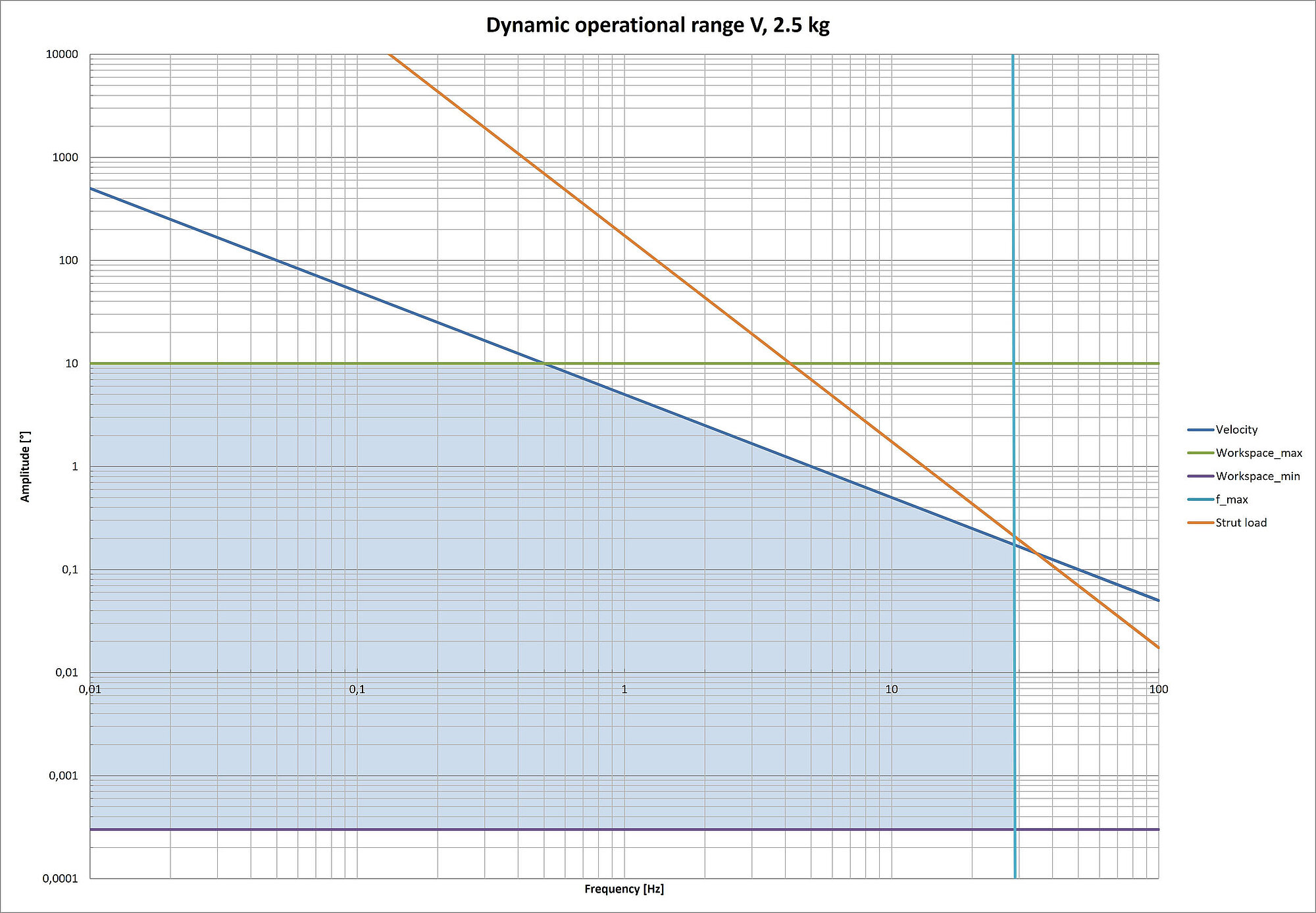Click the 0,0001 label on vertical axis

coord(60,879)
